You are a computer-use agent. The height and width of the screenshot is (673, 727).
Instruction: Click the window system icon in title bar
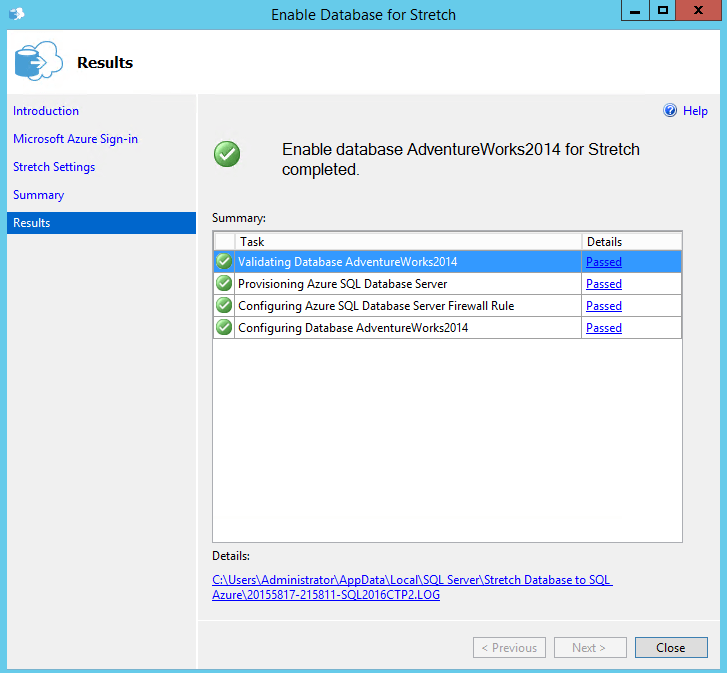[15, 14]
